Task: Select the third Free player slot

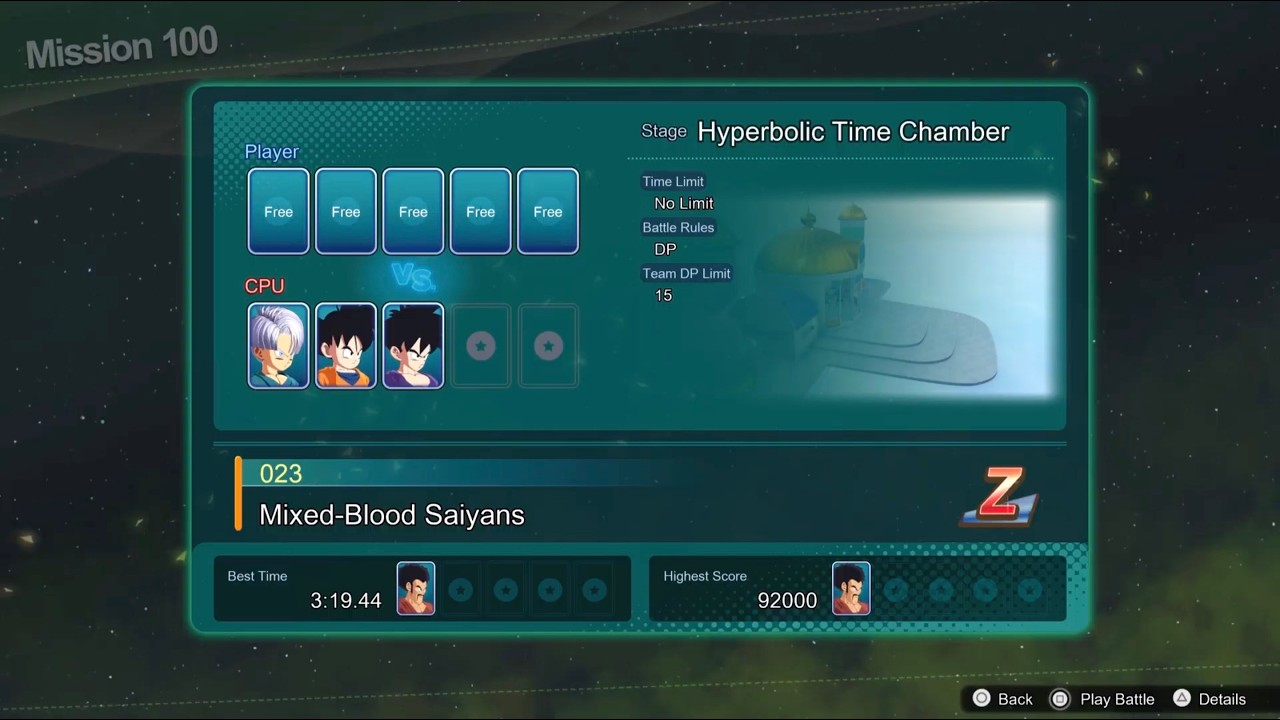Action: 413,211
